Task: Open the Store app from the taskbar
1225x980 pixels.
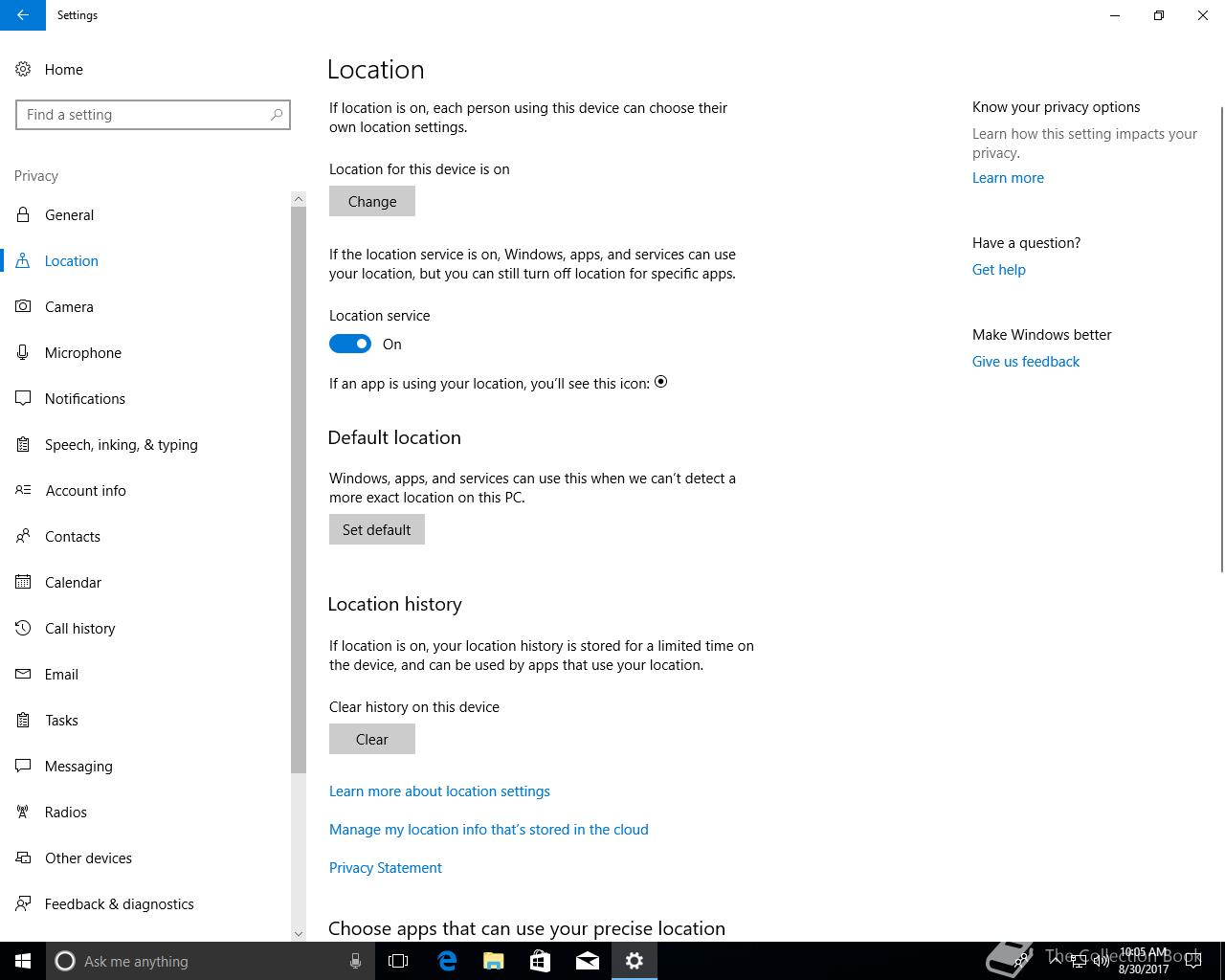Action: [x=541, y=961]
